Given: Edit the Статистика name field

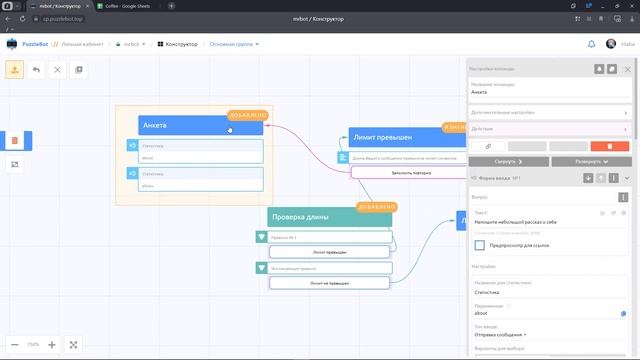Looking at the screenshot, I should coord(549,293).
